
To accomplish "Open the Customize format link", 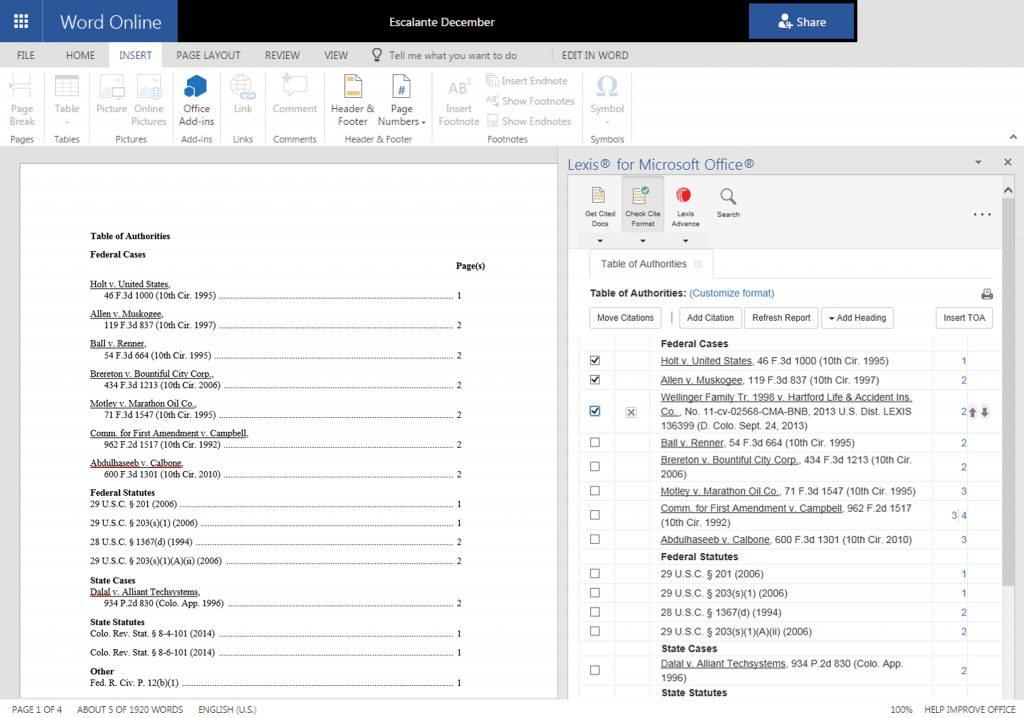I will 731,293.
